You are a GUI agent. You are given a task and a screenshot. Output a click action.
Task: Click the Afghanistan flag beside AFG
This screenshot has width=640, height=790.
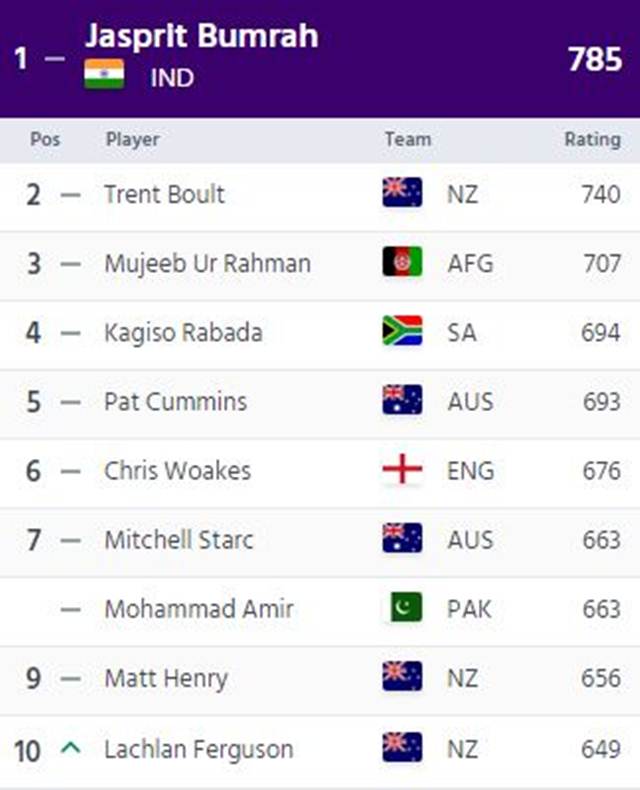coord(402,261)
